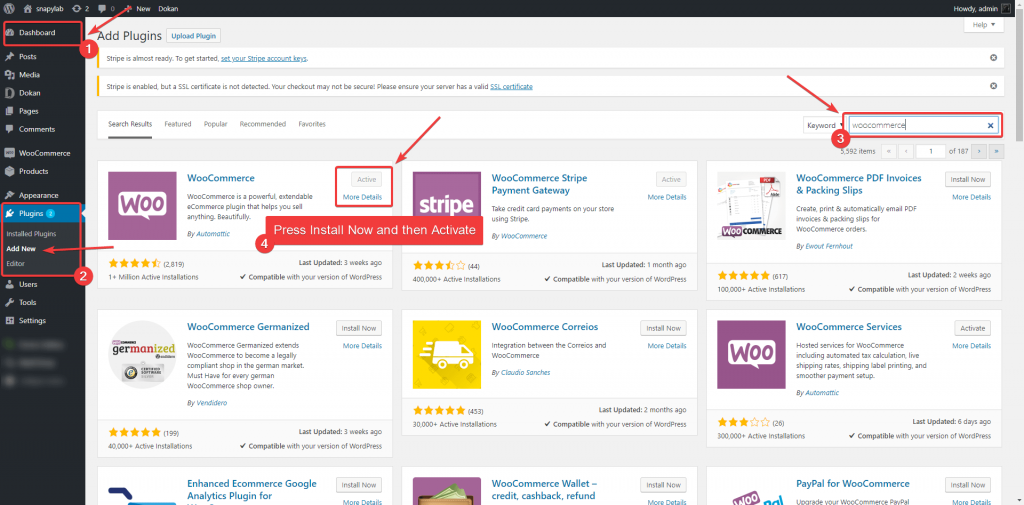Viewport: 1024px width, 505px height.
Task: Jump to the last results page
Action: point(996,151)
